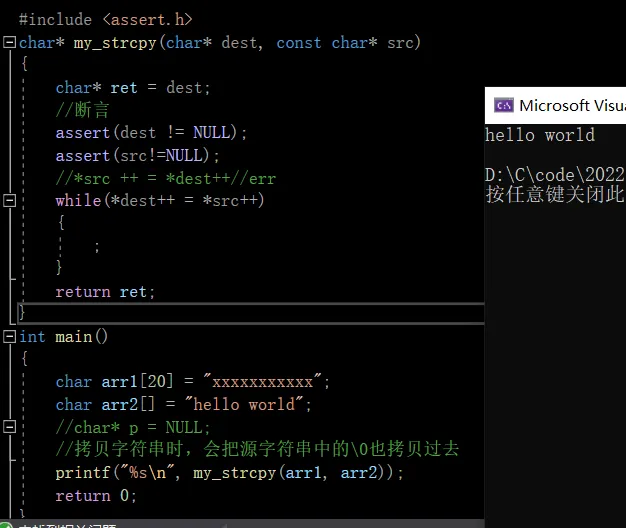Click the arr2[] hello world declaration
Viewport: 626px width, 528px height.
coord(184,405)
